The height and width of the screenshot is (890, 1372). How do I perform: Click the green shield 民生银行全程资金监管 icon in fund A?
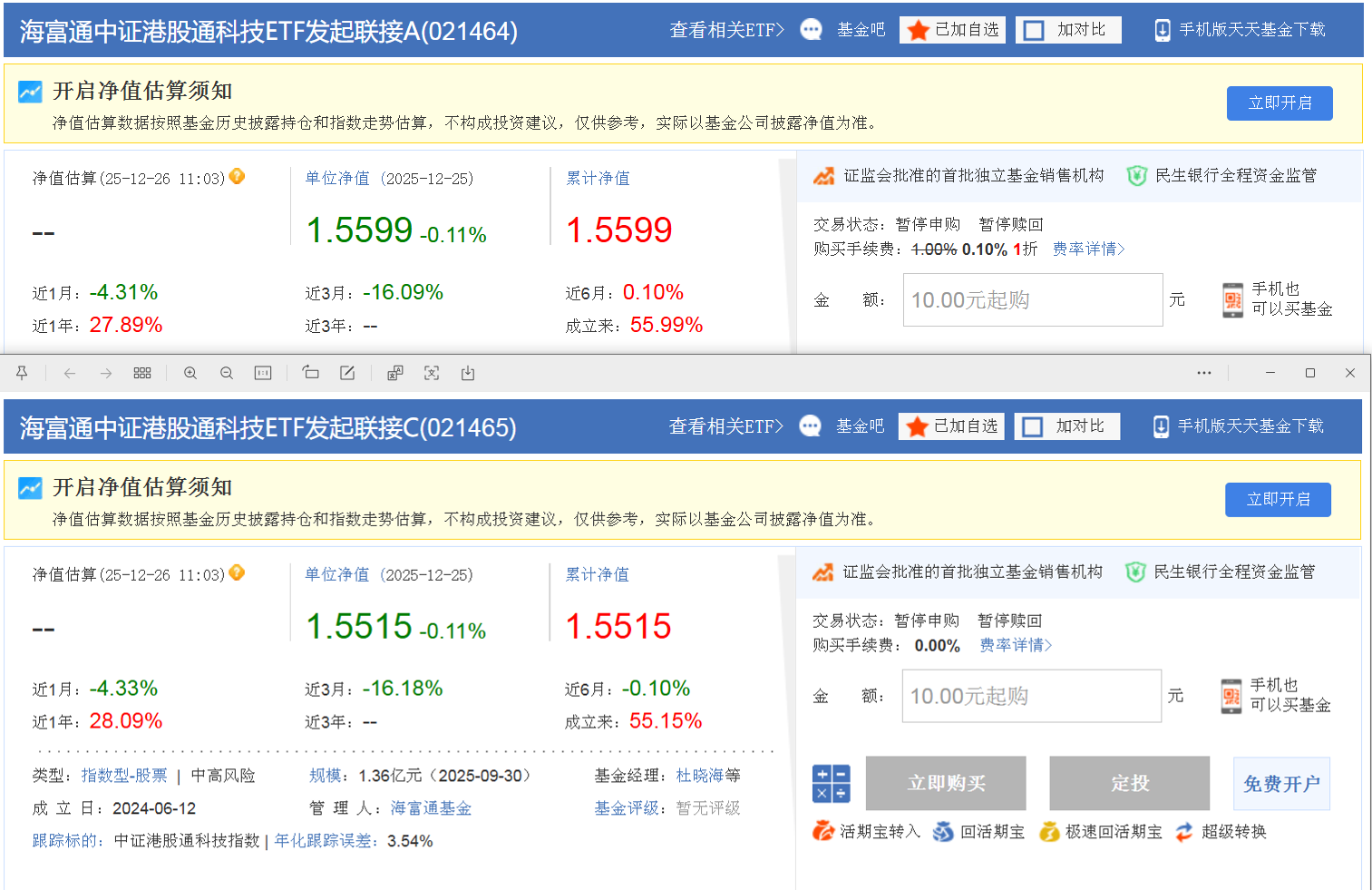(1136, 176)
